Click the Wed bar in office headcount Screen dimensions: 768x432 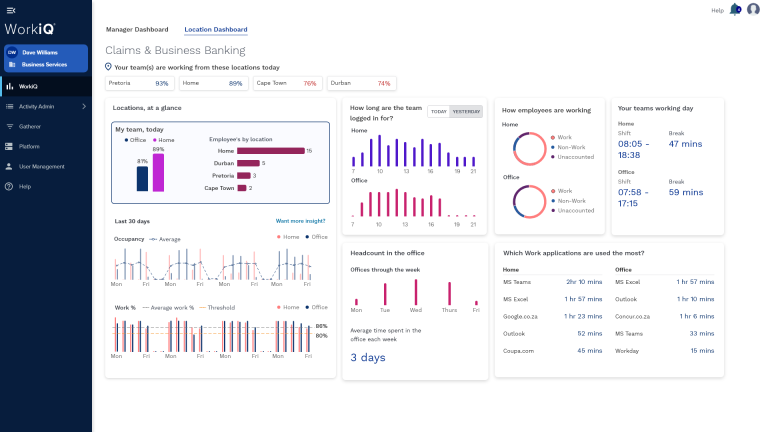pos(416,292)
